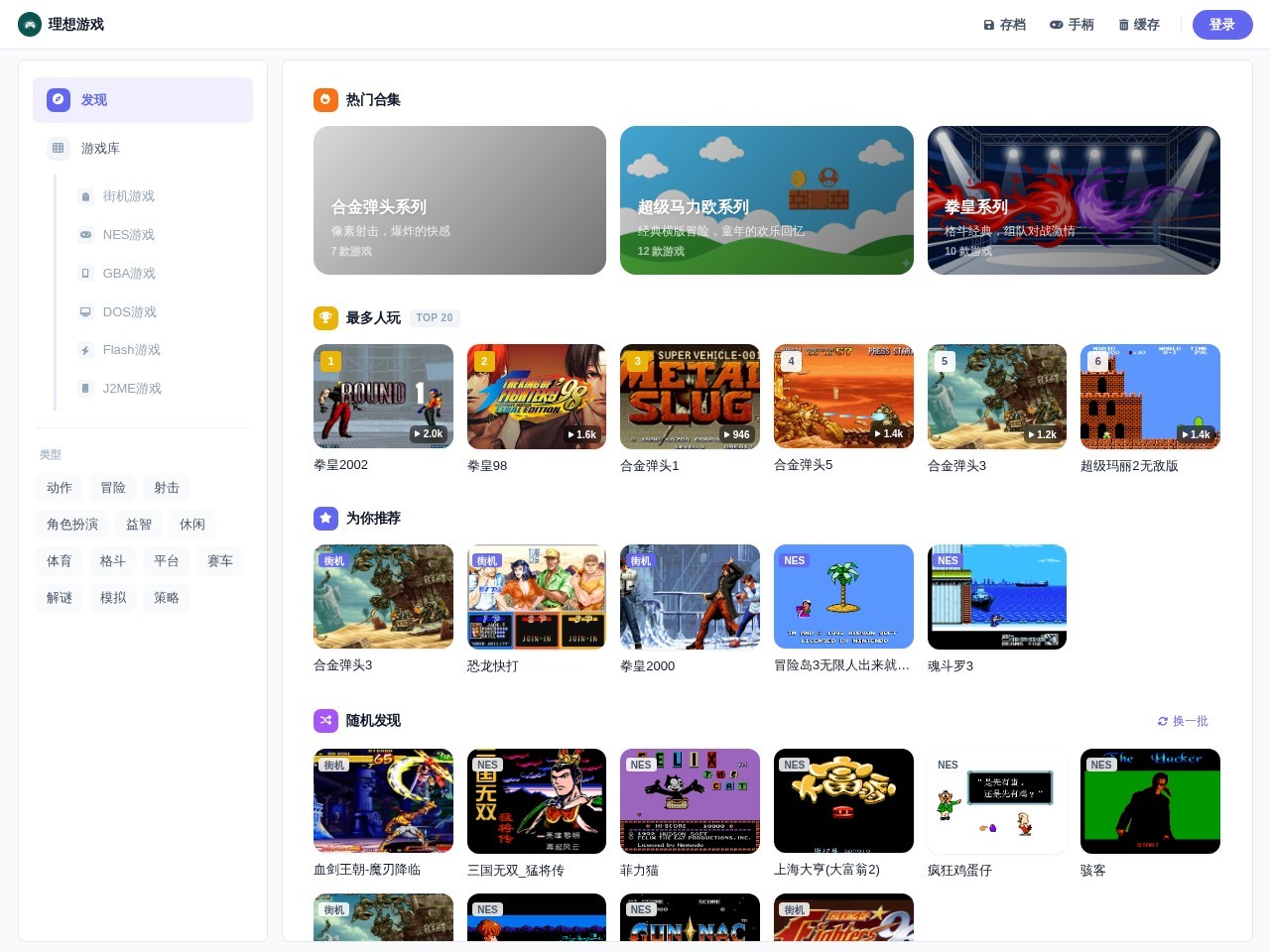
Task: Click the 热门合集 flame icon
Action: click(x=325, y=99)
